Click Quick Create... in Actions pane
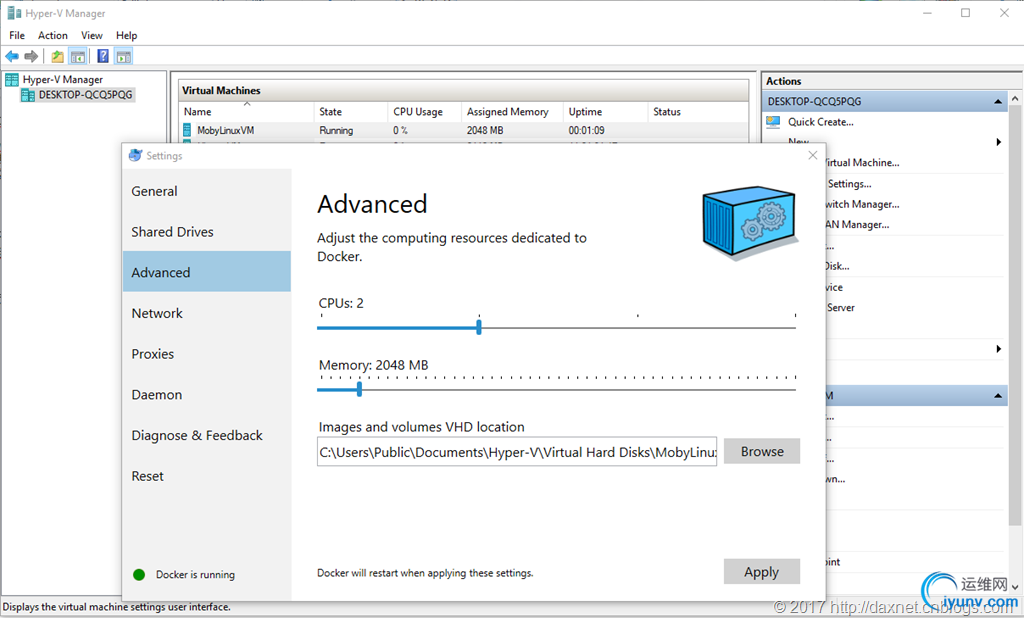Viewport: 1024px width, 618px height. point(820,122)
